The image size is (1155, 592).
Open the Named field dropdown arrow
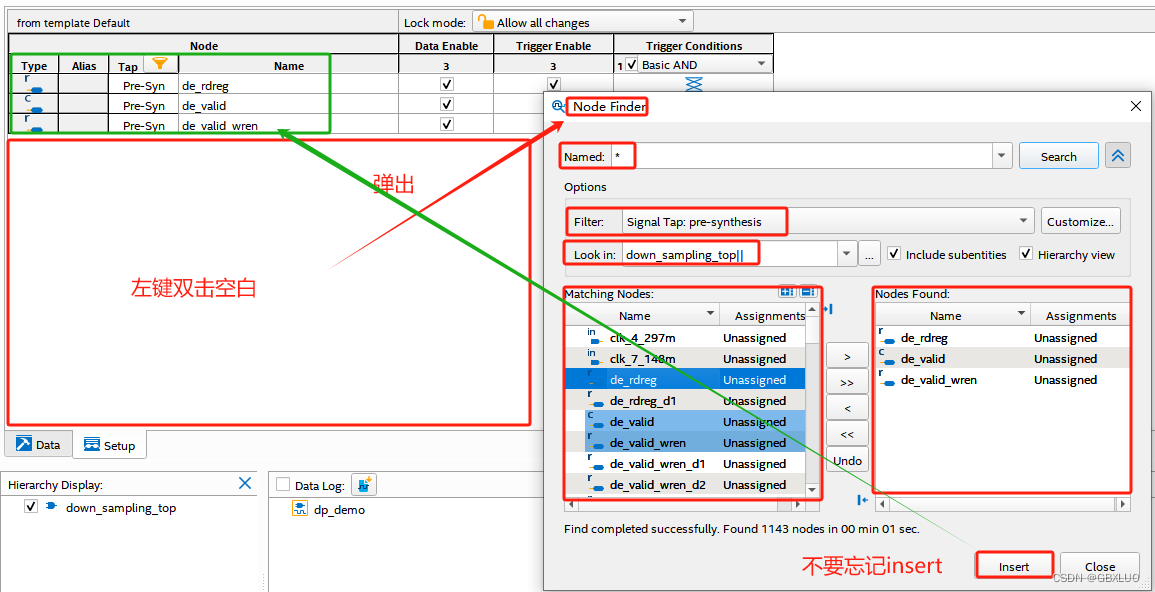point(1001,155)
